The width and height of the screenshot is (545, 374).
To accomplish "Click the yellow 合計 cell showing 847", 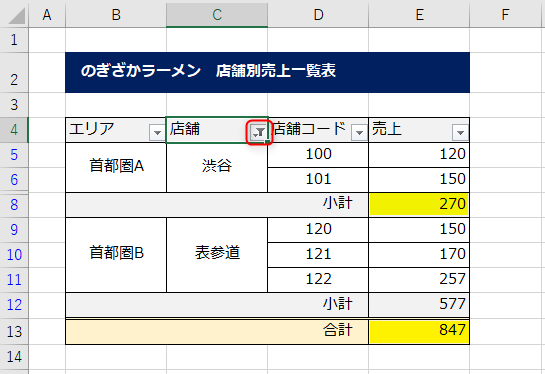I will click(419, 331).
